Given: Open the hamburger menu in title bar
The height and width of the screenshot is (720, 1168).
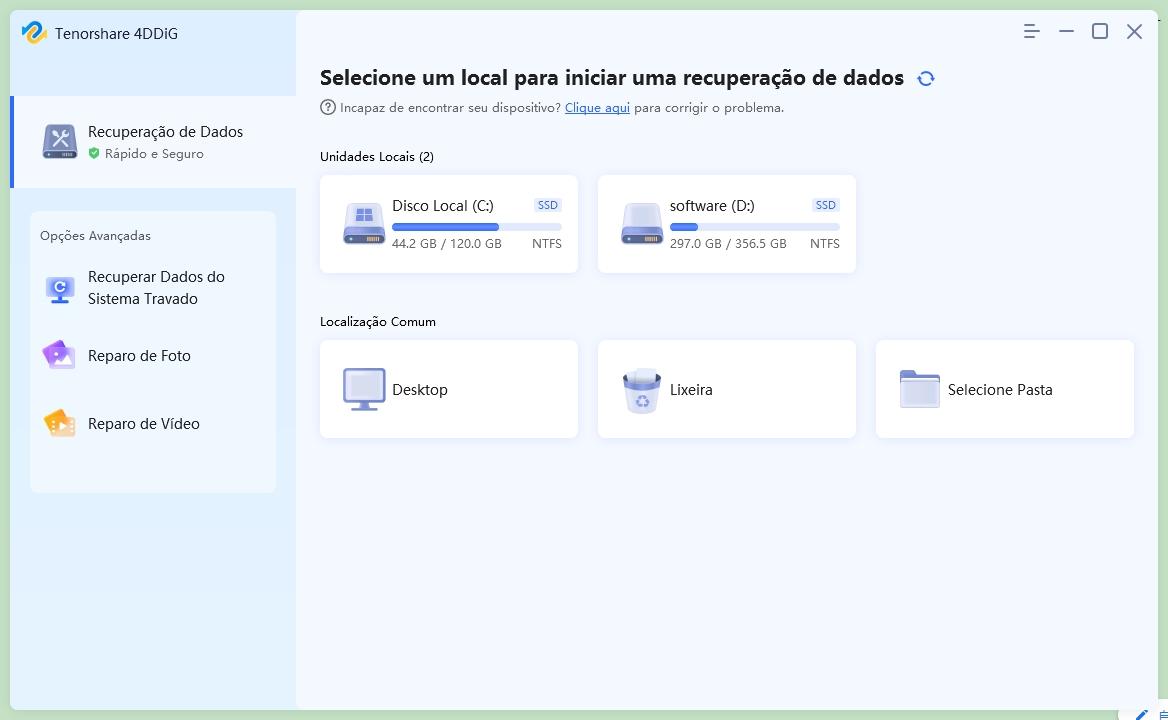Looking at the screenshot, I should point(1032,32).
